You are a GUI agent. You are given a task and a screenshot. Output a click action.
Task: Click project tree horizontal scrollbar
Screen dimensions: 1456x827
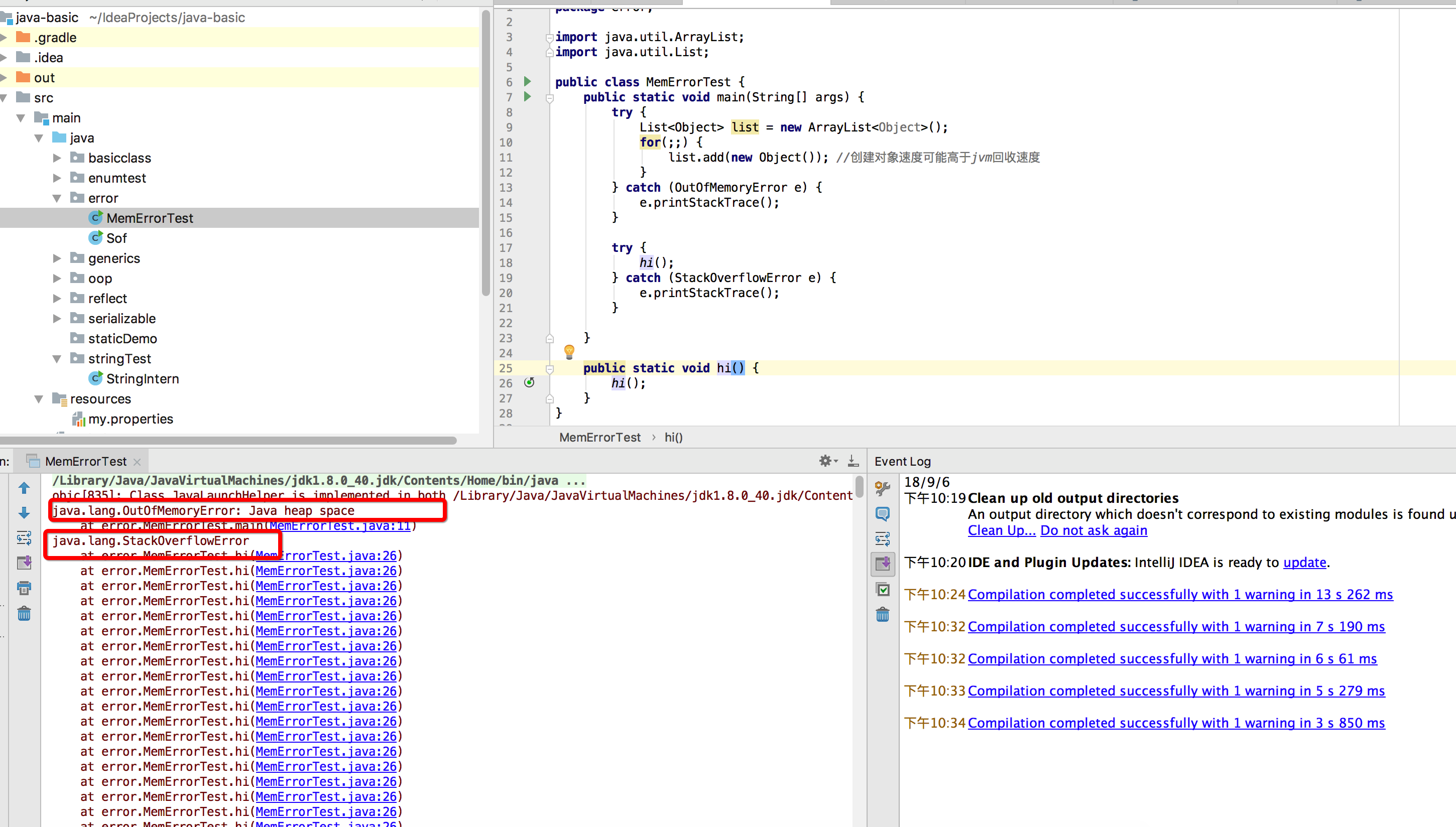tap(227, 441)
